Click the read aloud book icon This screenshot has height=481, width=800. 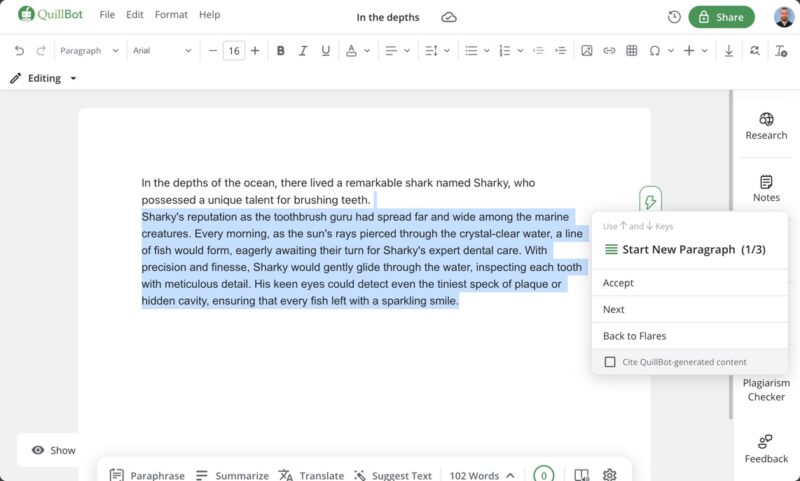(x=581, y=475)
